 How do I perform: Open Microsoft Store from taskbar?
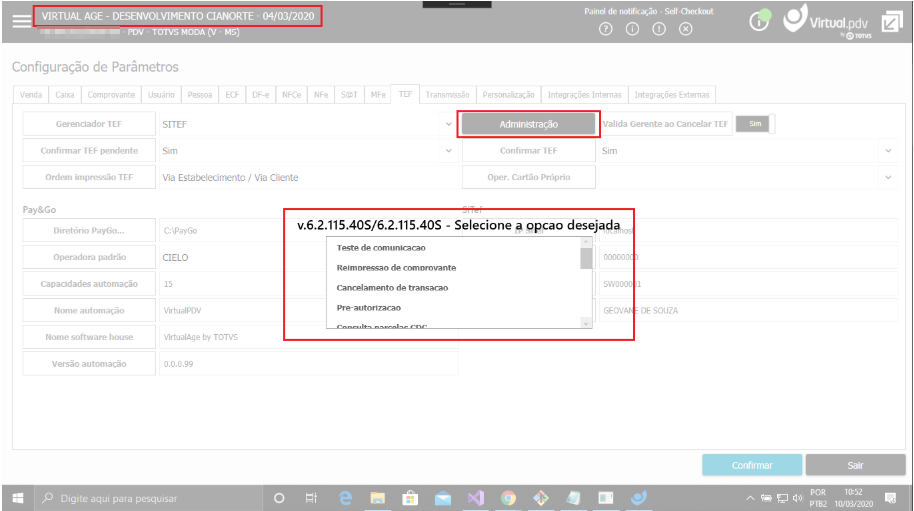tap(410, 498)
